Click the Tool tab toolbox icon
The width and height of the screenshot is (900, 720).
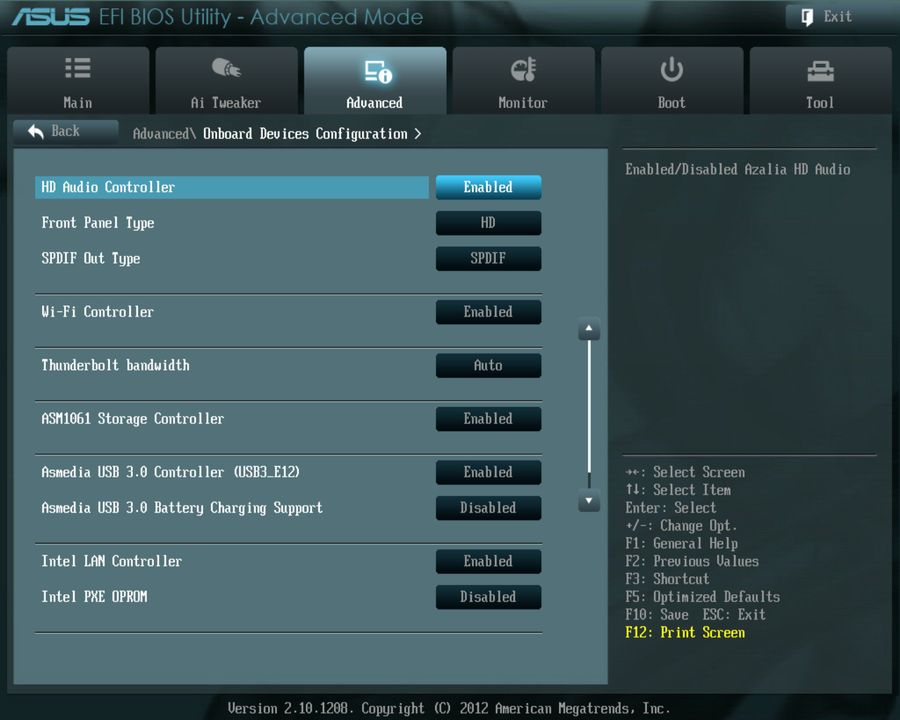[820, 71]
